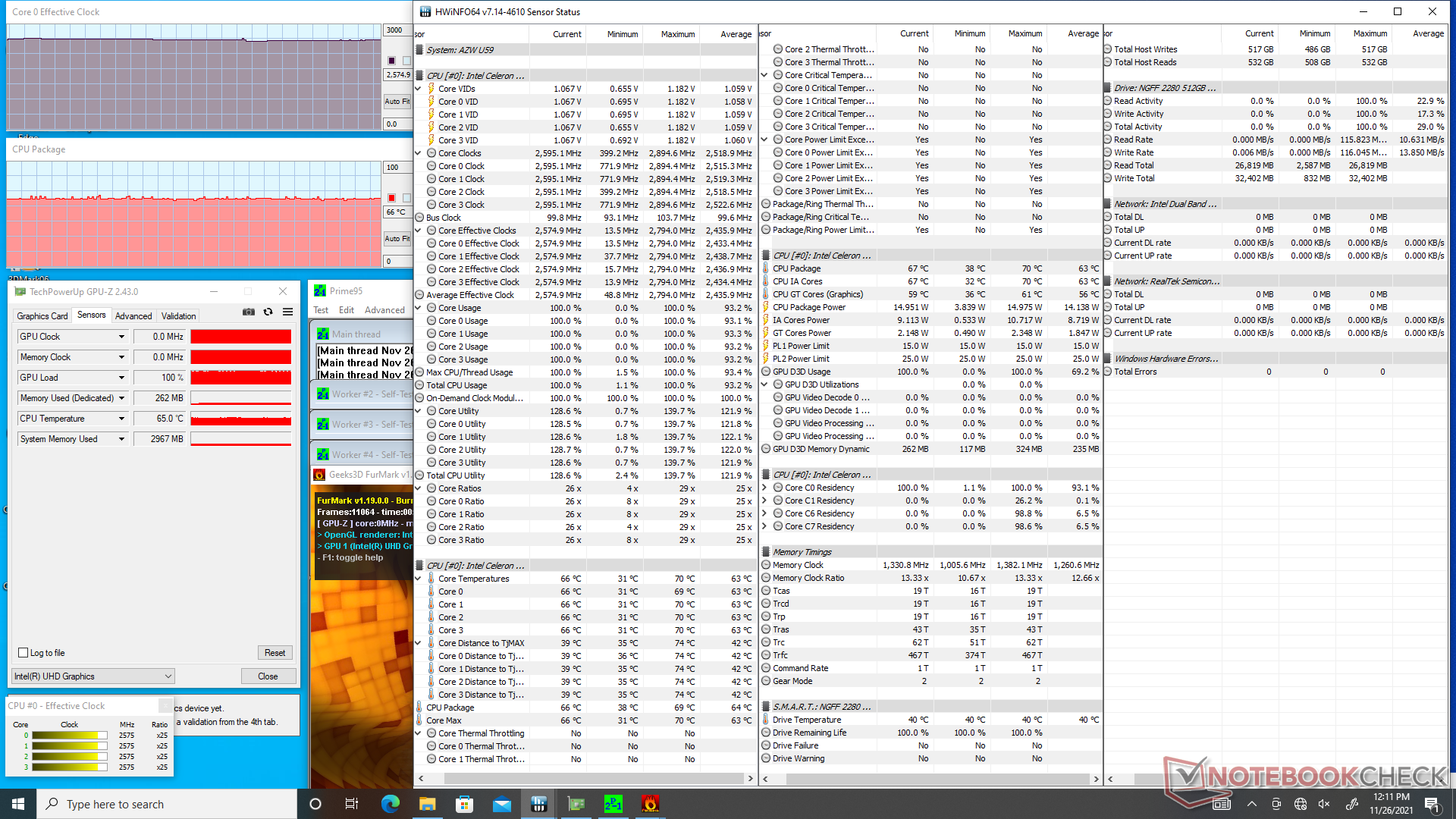Viewport: 1456px width, 819px height.
Task: Click the red color swatch of CPU Package graph
Action: click(392, 198)
